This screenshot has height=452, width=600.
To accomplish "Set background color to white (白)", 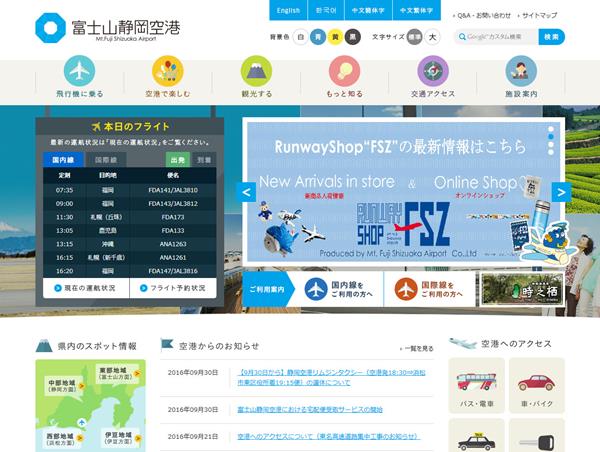I will click(301, 37).
